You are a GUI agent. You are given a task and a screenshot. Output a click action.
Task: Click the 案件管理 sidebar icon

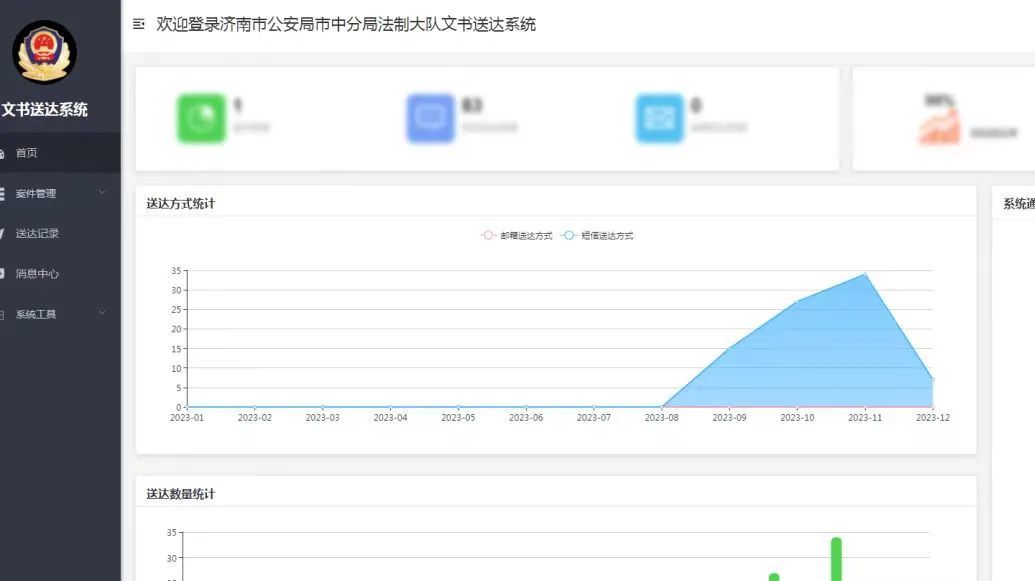pyautogui.click(x=3, y=193)
